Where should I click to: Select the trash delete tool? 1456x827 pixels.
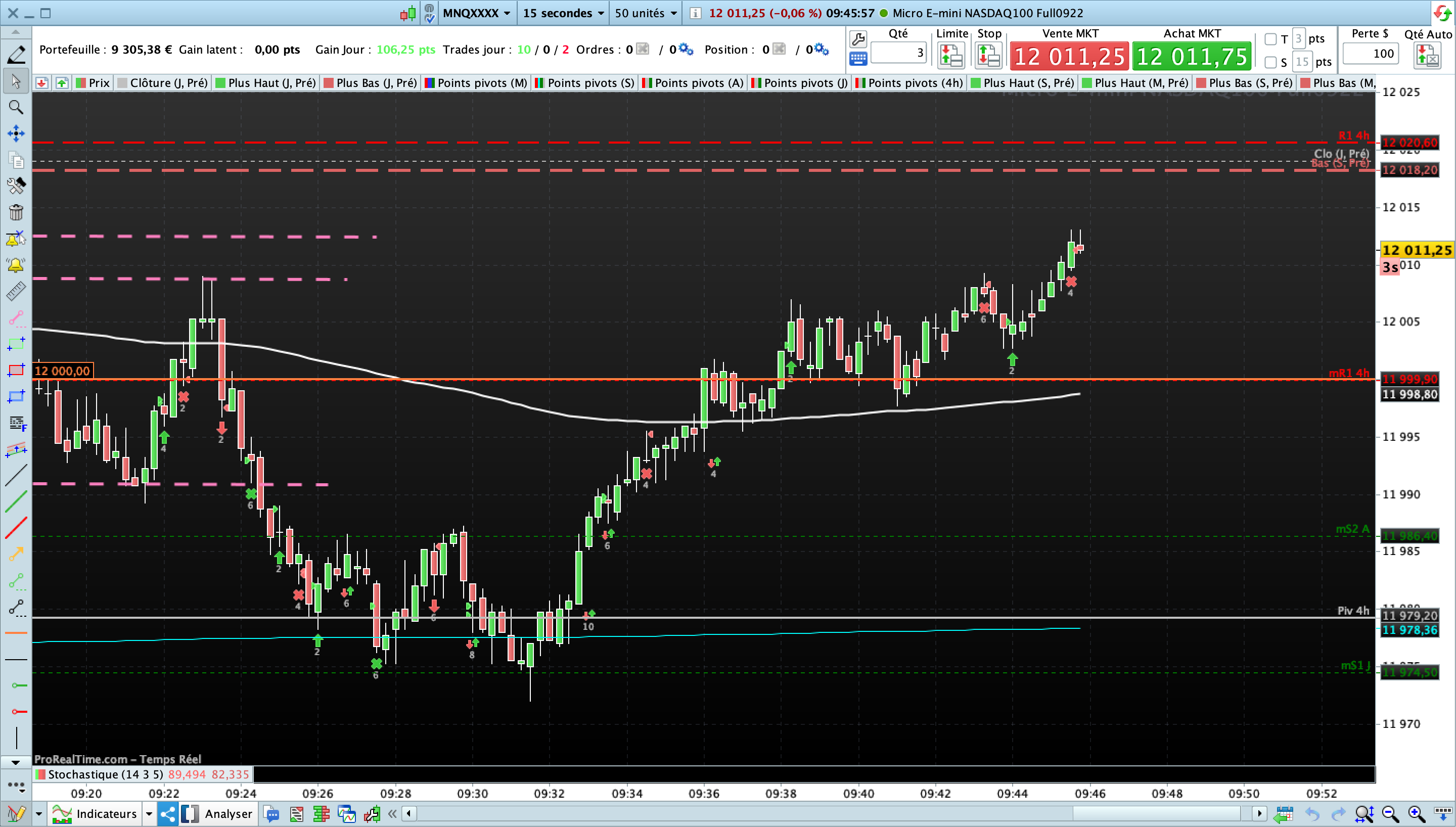(16, 212)
